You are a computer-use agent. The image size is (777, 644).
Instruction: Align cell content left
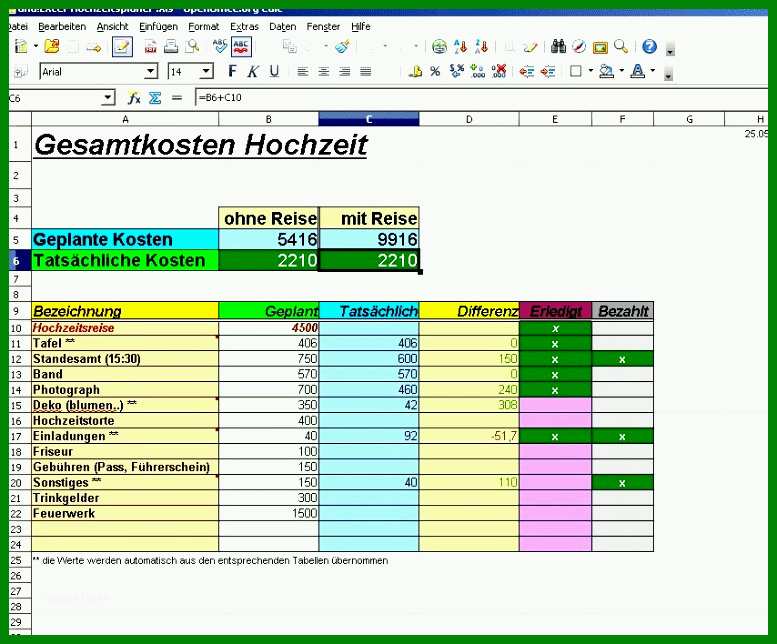[302, 72]
